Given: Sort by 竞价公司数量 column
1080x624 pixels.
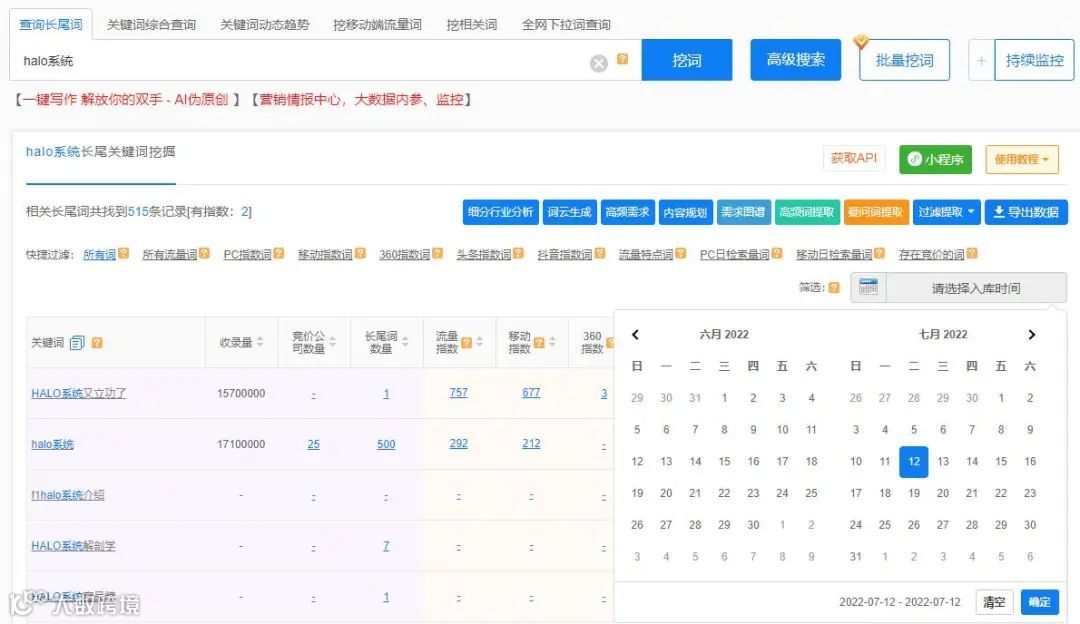Looking at the screenshot, I should pos(333,342).
